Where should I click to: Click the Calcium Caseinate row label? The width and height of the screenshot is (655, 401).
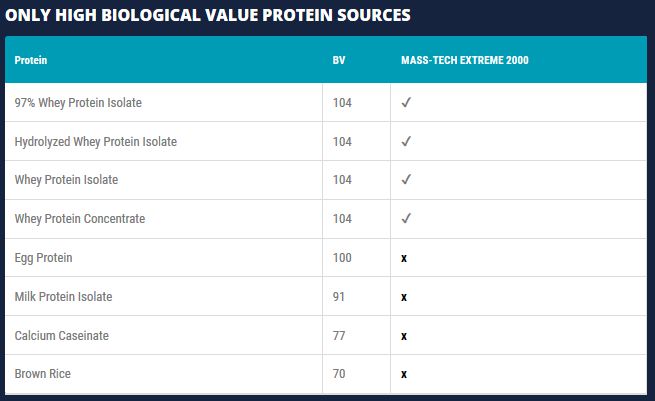62,335
